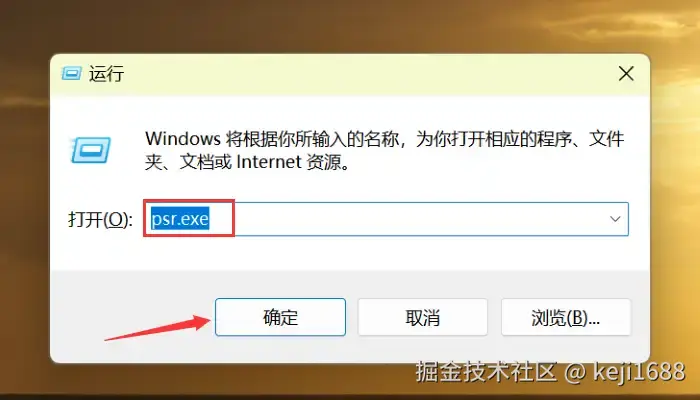
Task: Click the red arrow pointing to 确定
Action: [157, 328]
